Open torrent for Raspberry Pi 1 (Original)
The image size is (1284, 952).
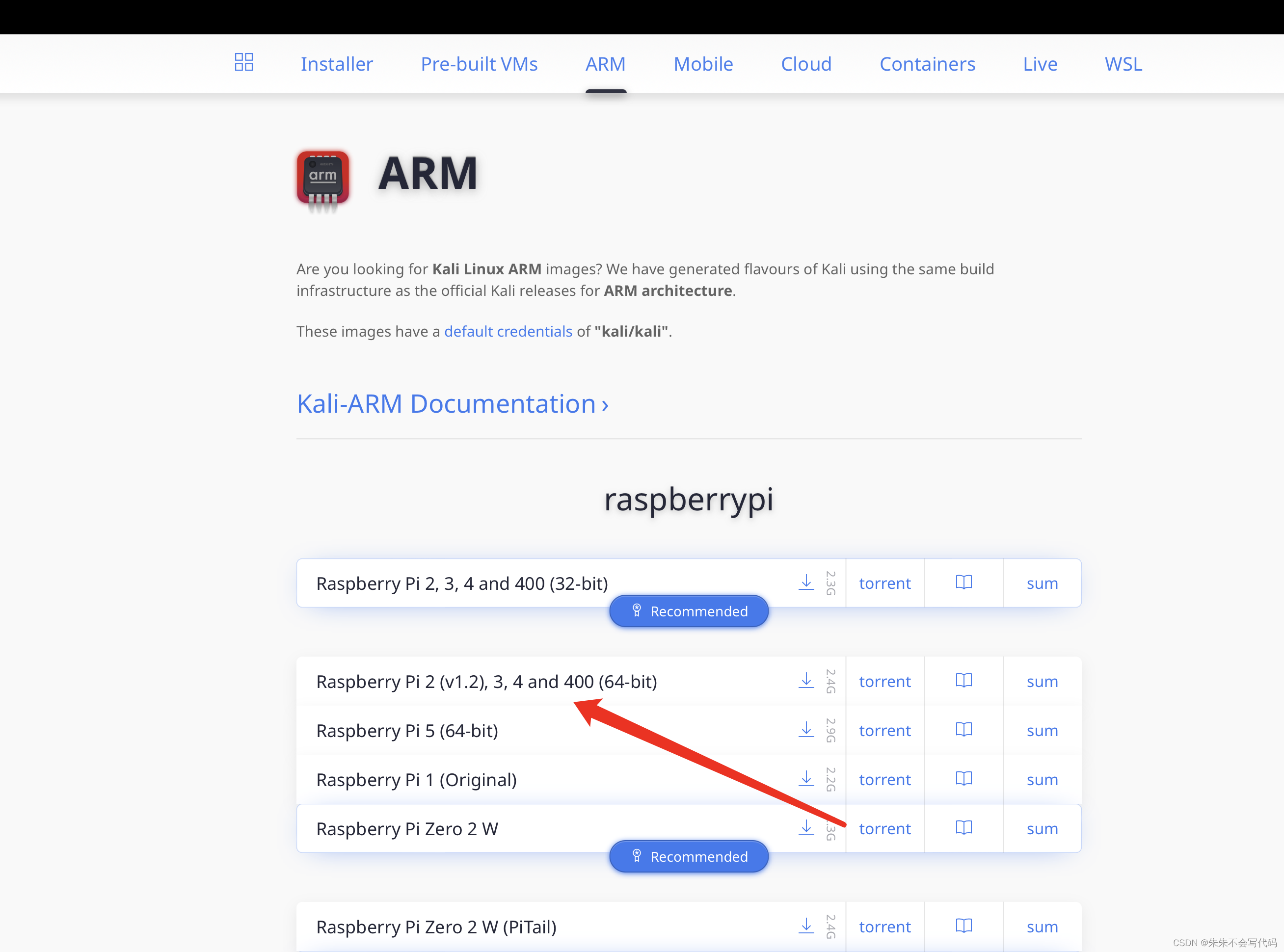coord(884,779)
